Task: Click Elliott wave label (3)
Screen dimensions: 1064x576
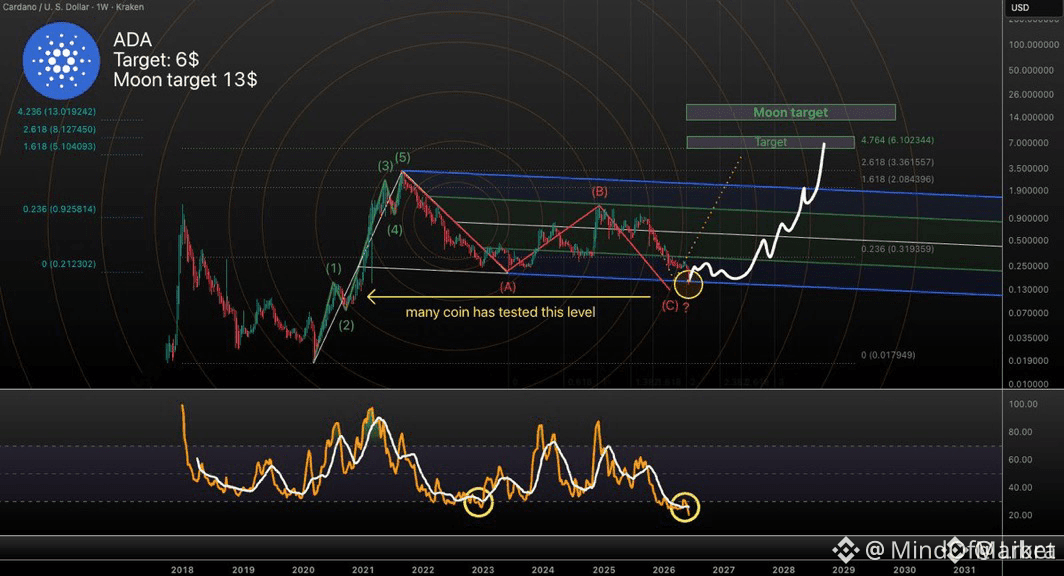Action: point(385,166)
